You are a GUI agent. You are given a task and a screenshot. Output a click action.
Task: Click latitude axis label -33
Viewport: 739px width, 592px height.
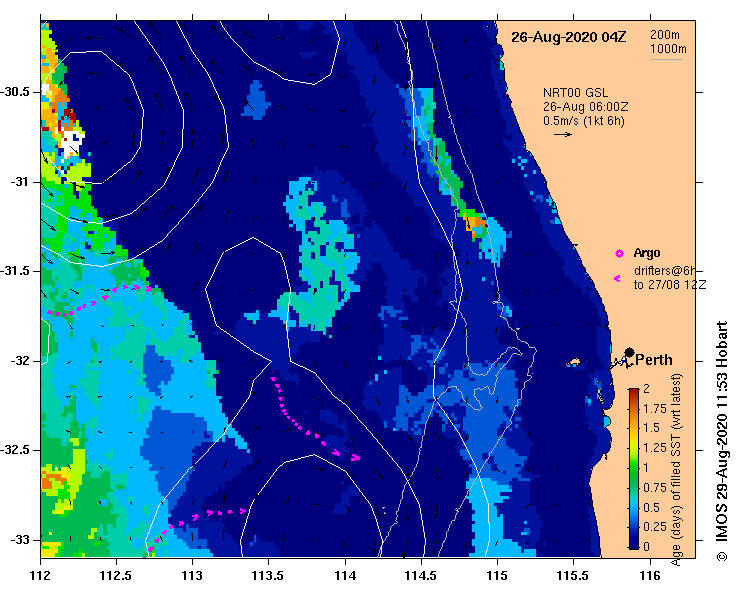(x=19, y=540)
